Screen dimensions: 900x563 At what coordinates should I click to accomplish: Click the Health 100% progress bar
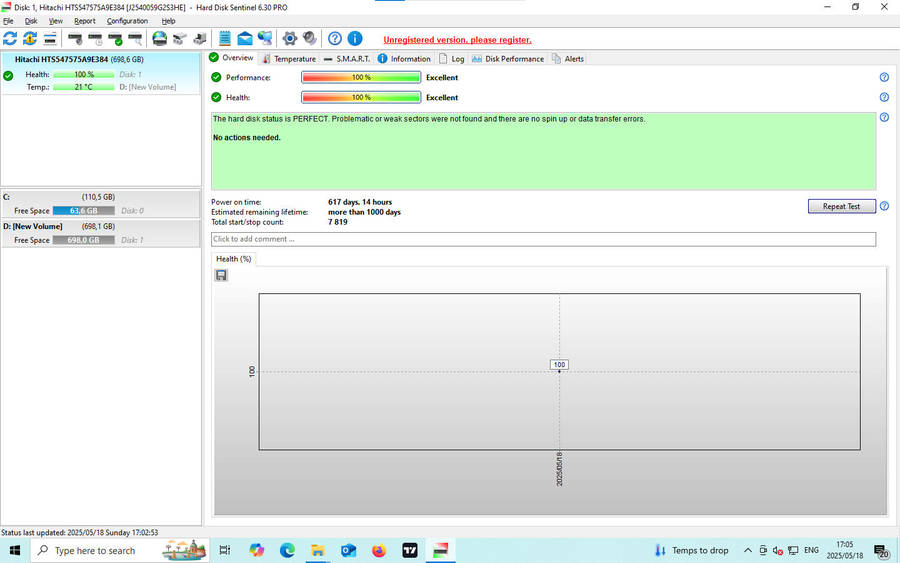[361, 97]
